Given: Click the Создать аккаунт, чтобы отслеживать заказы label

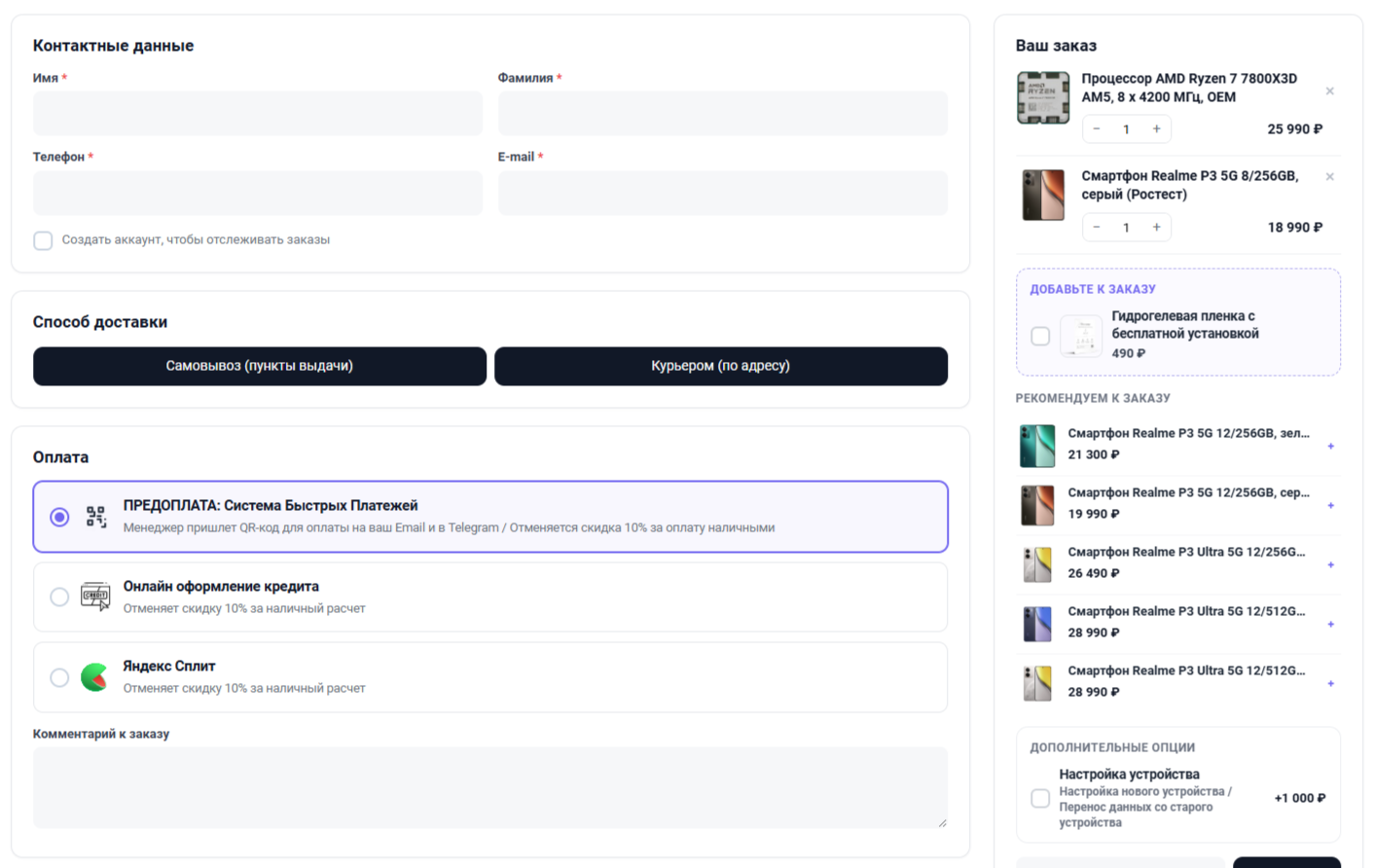Looking at the screenshot, I should tap(196, 240).
